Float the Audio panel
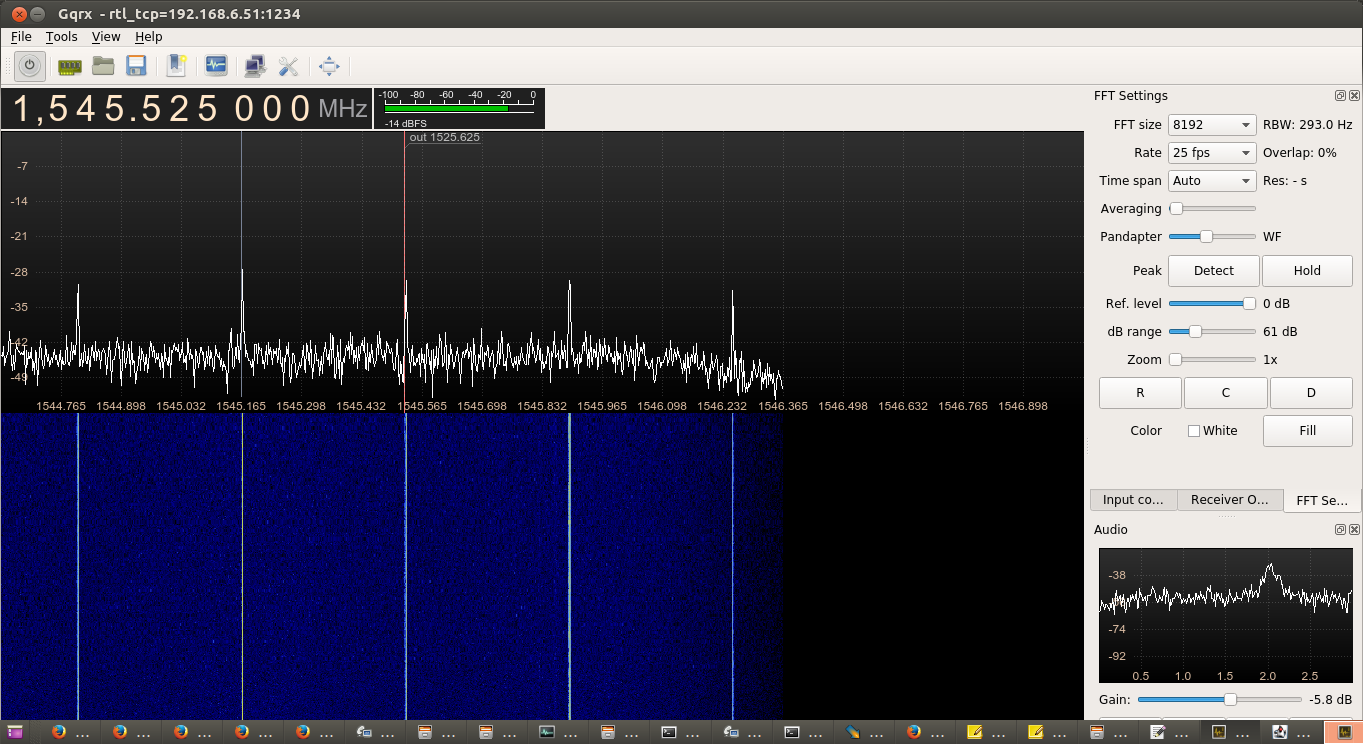 [x=1340, y=530]
